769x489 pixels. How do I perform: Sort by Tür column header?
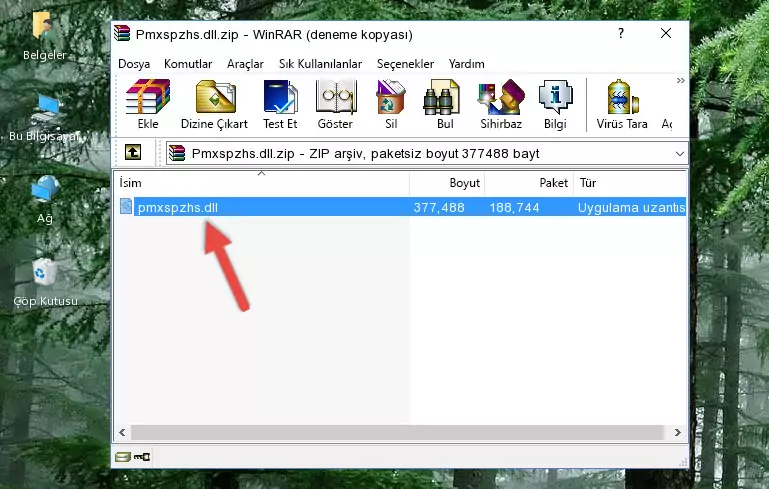click(630, 183)
